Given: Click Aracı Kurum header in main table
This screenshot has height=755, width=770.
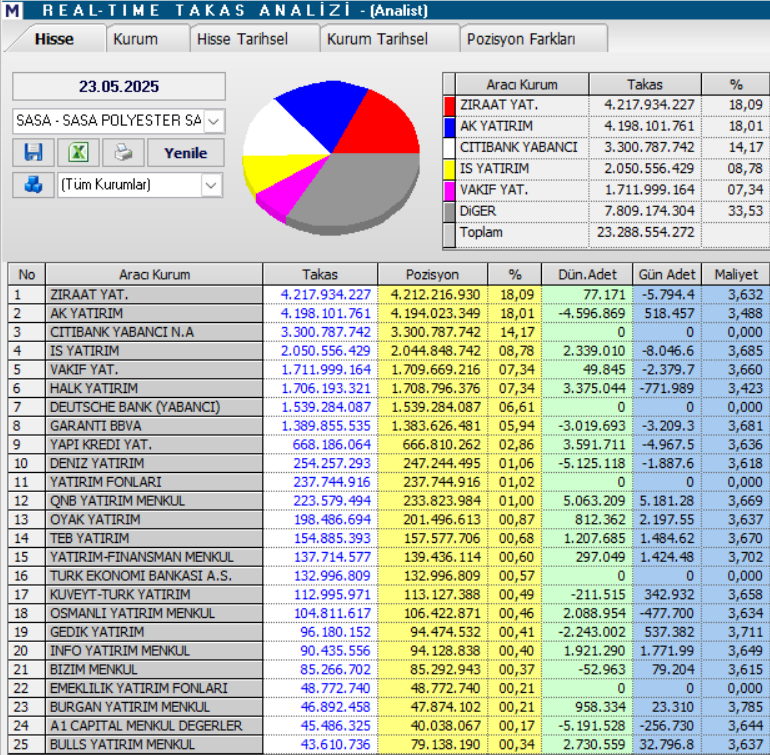Looking at the screenshot, I should [x=154, y=275].
